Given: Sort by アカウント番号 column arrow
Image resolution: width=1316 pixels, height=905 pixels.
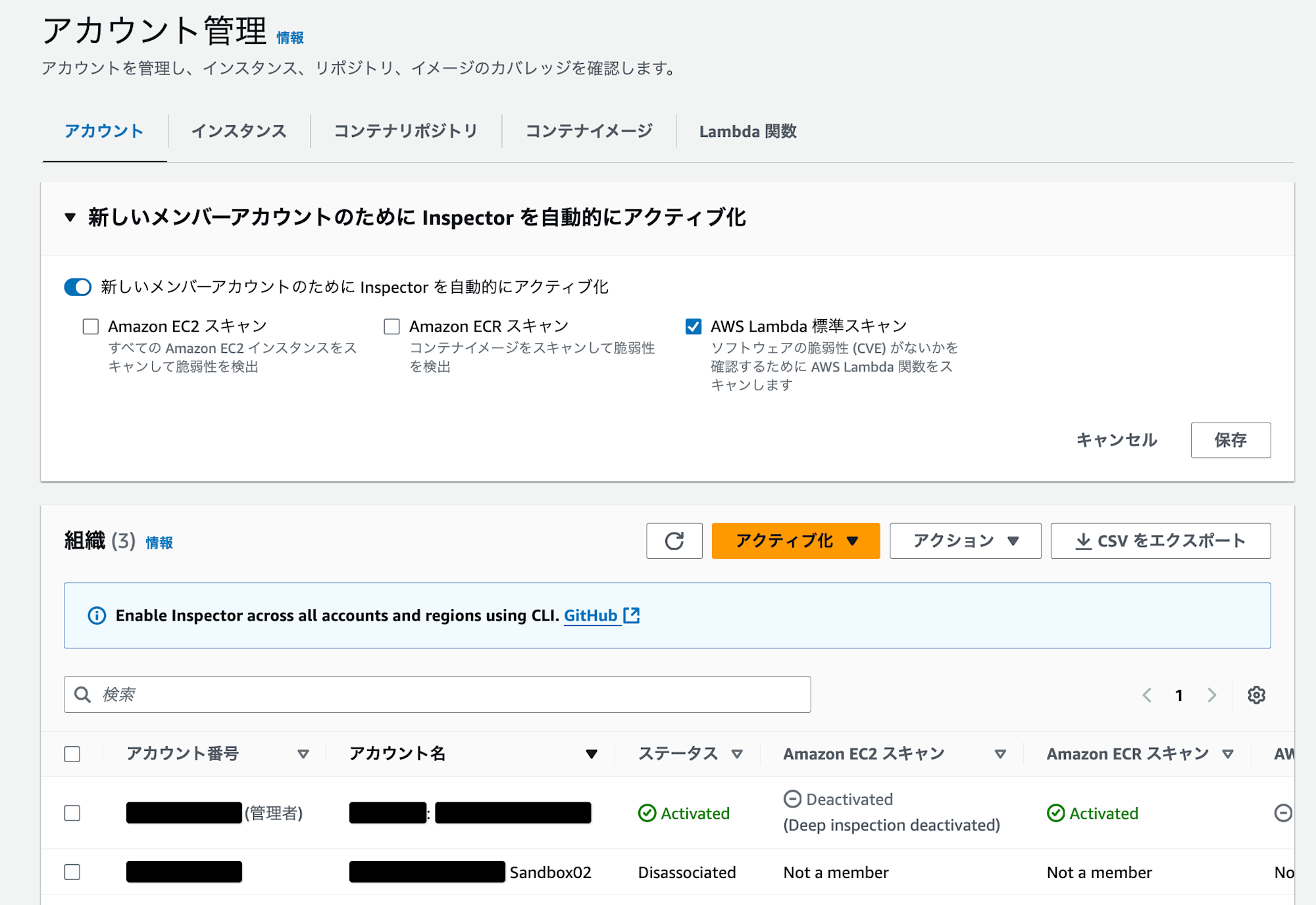Looking at the screenshot, I should pyautogui.click(x=303, y=754).
